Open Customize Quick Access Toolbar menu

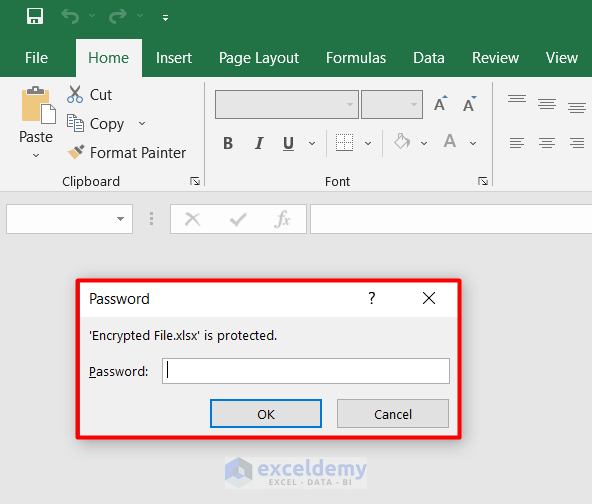point(165,17)
